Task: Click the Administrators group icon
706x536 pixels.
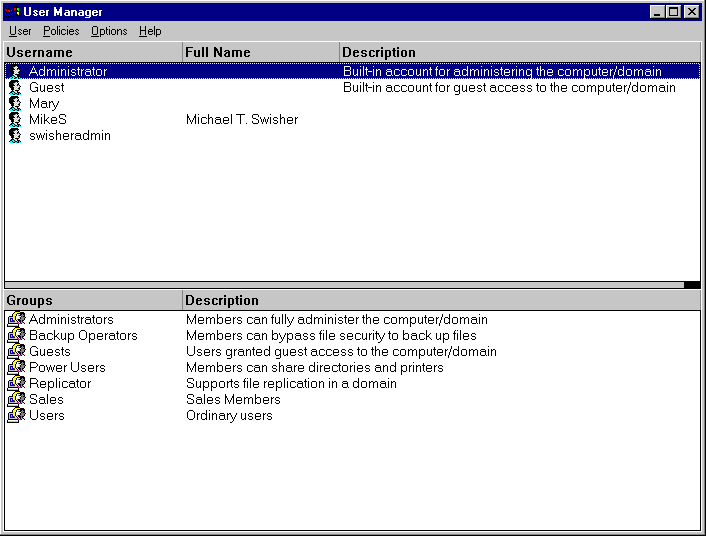Action: 17,319
